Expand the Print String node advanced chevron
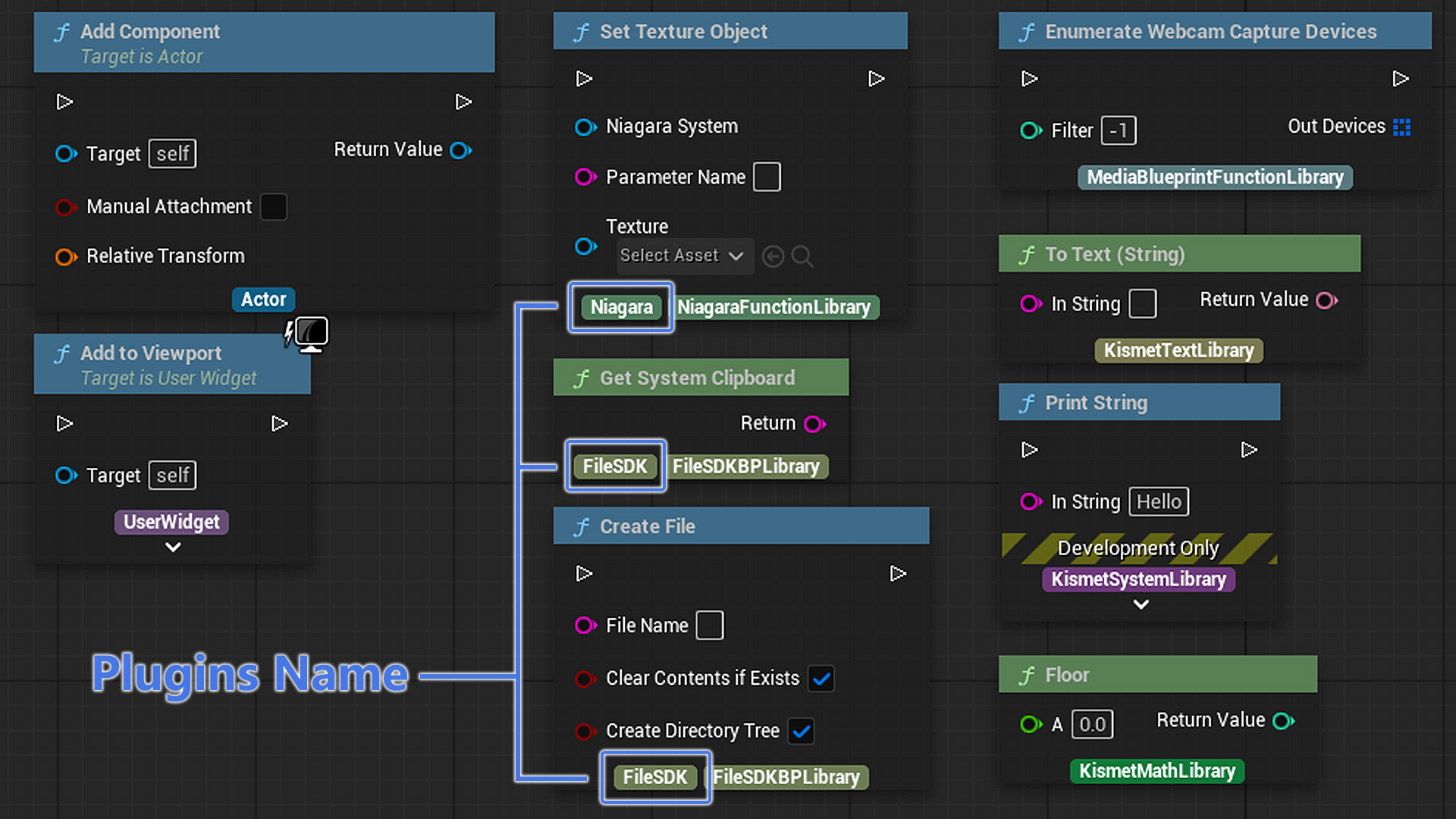The height and width of the screenshot is (819, 1456). click(1141, 604)
